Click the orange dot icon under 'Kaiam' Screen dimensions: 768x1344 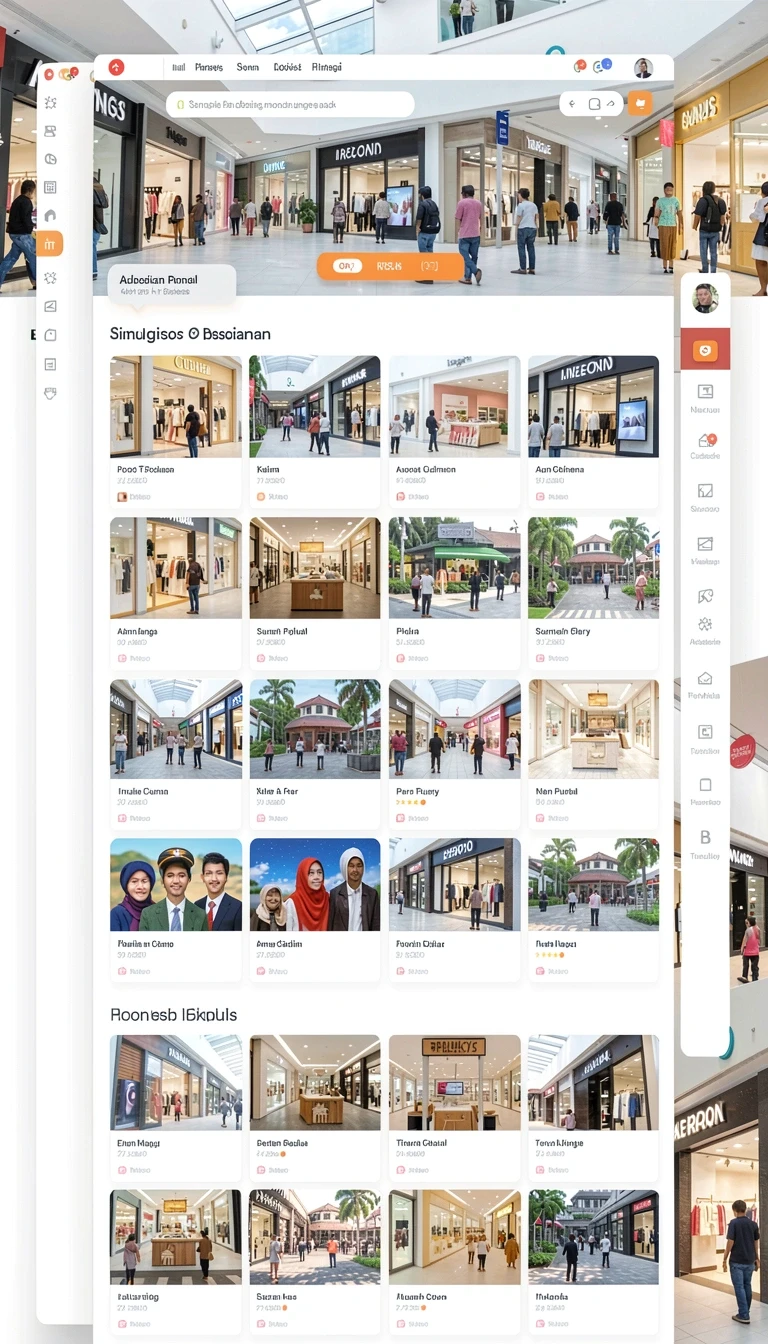coord(262,496)
